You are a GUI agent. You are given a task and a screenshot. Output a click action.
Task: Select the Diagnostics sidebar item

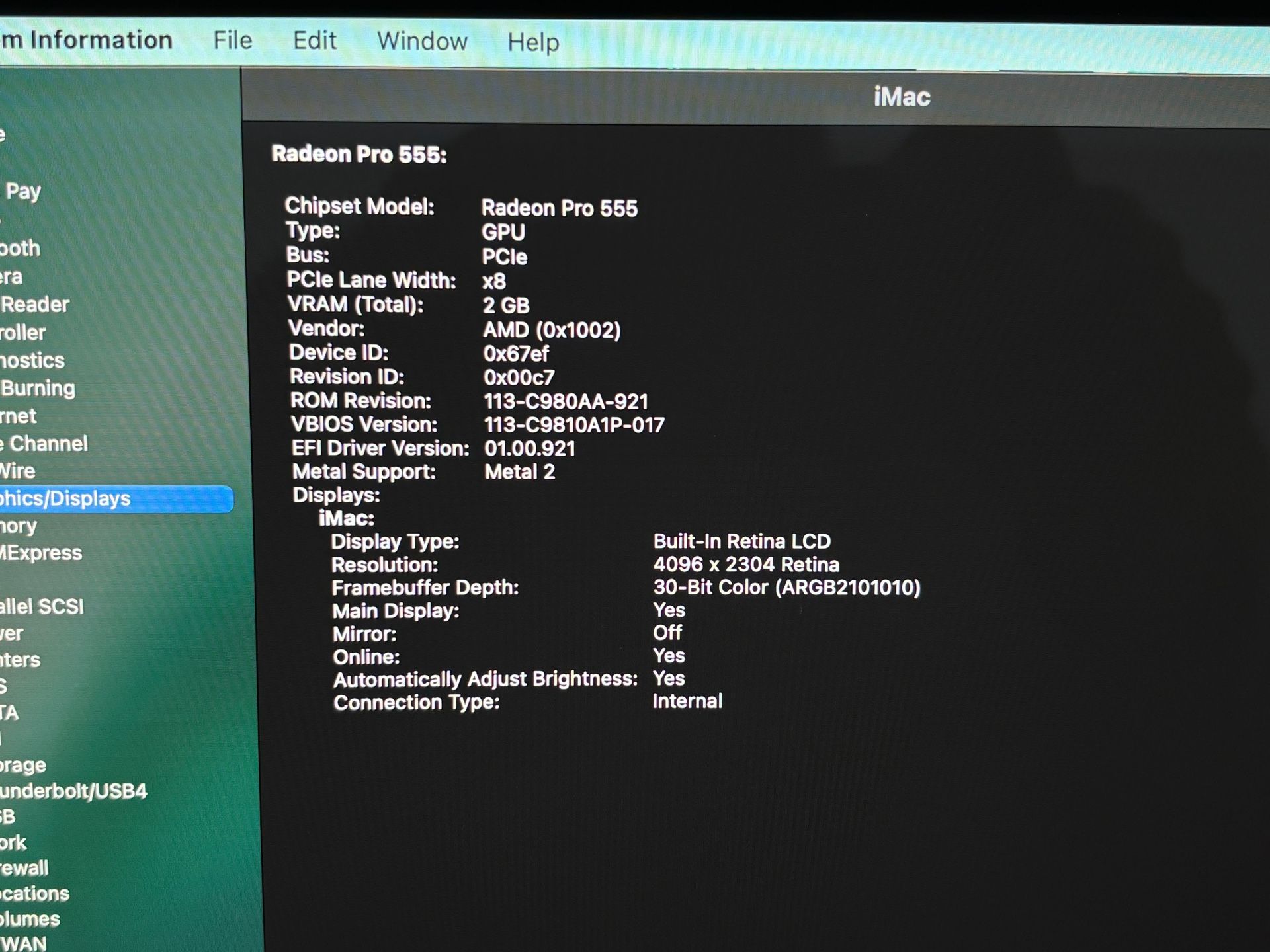click(32, 360)
